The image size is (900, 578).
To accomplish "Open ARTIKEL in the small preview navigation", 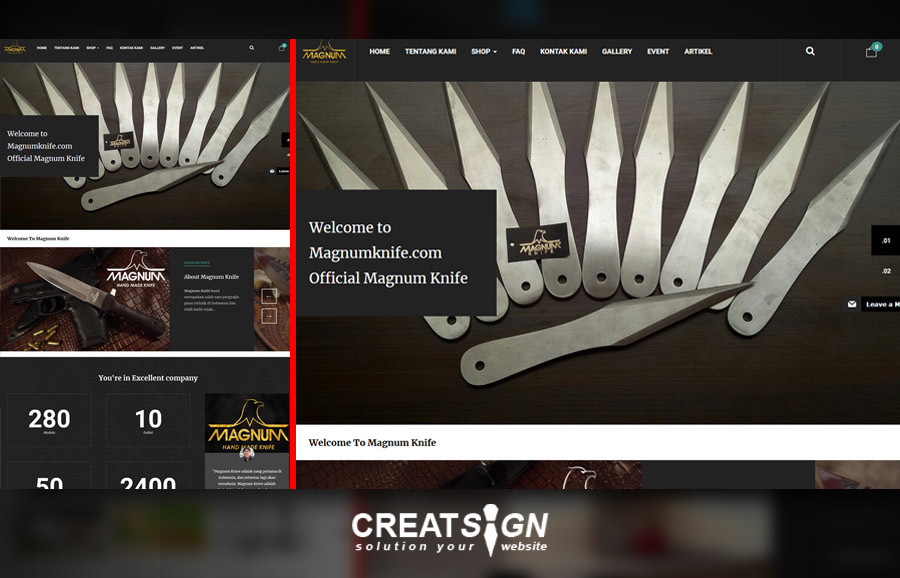I will (197, 48).
